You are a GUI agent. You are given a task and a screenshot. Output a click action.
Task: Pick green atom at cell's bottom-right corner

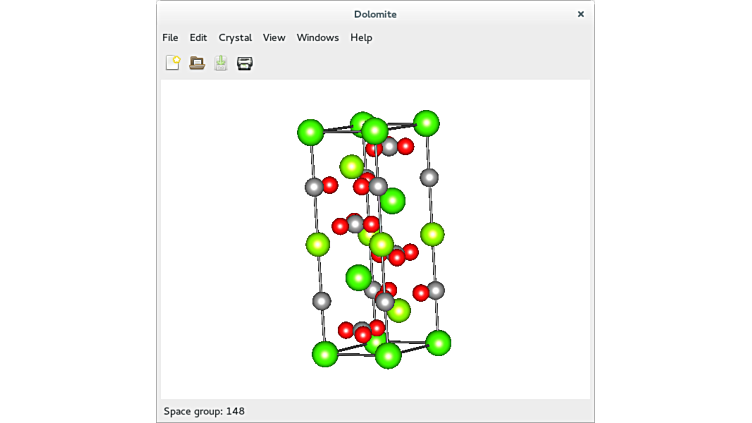coord(438,343)
